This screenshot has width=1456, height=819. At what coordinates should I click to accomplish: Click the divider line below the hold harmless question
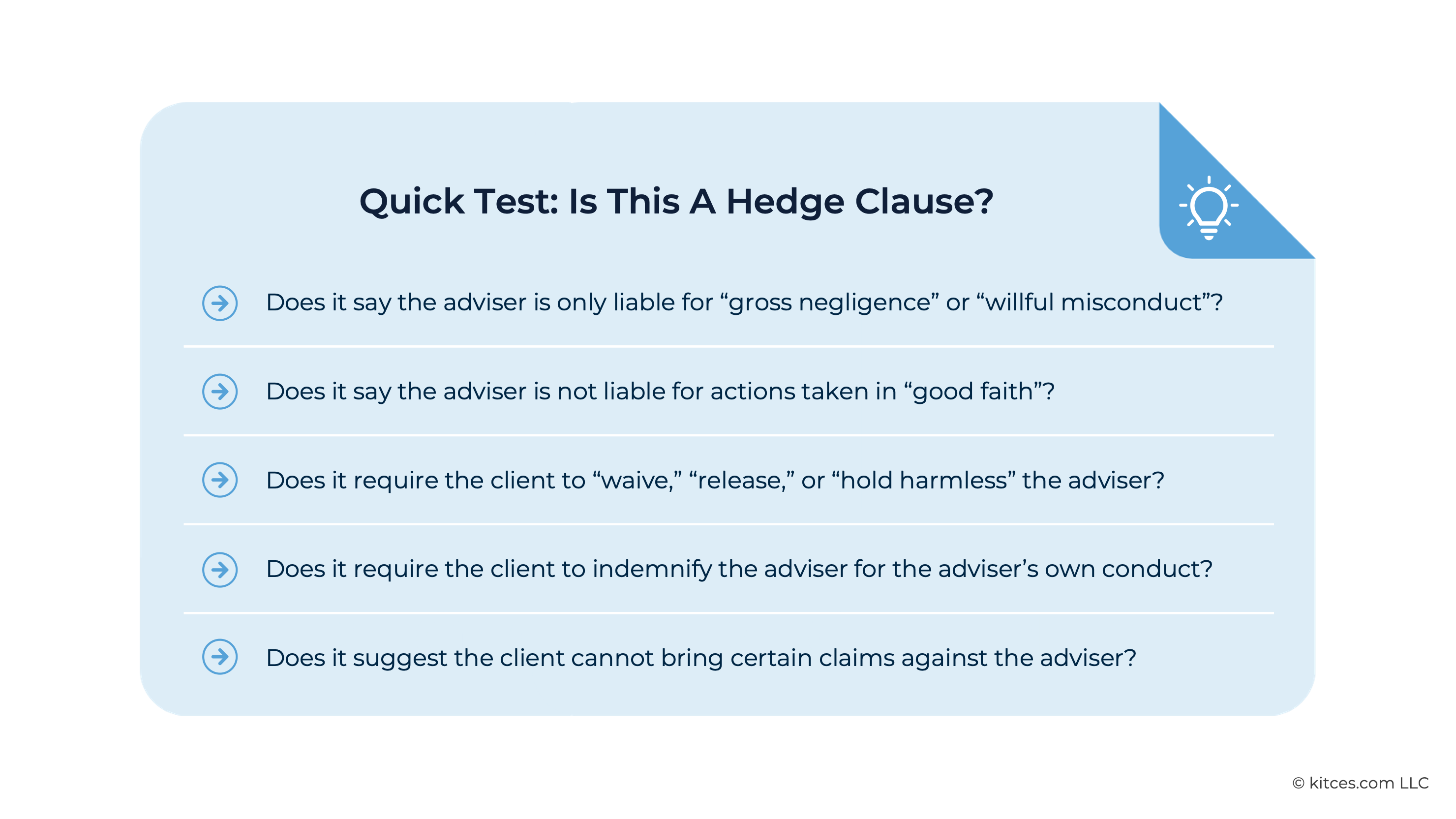[728, 524]
